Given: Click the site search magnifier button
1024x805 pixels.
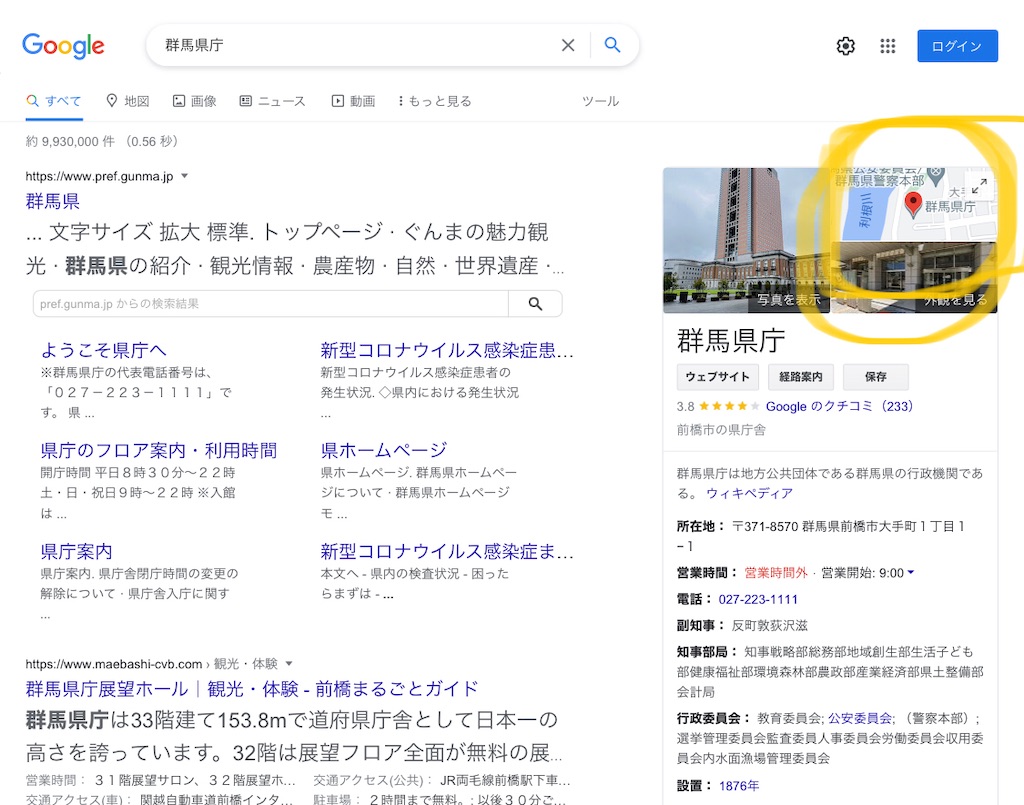Looking at the screenshot, I should 535,304.
